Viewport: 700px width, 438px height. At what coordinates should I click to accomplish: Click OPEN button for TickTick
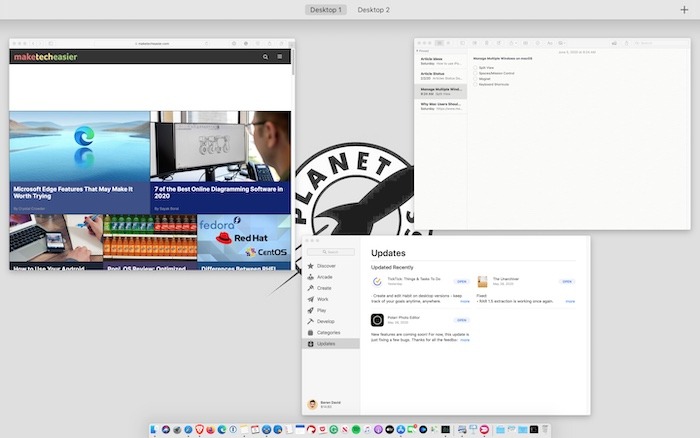462,281
